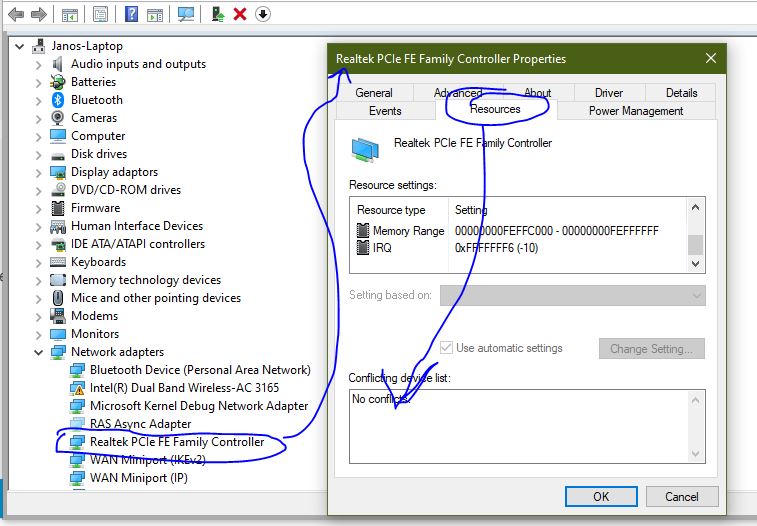Click the blue Help question mark icon
Screen dimensions: 757x526
131,14
